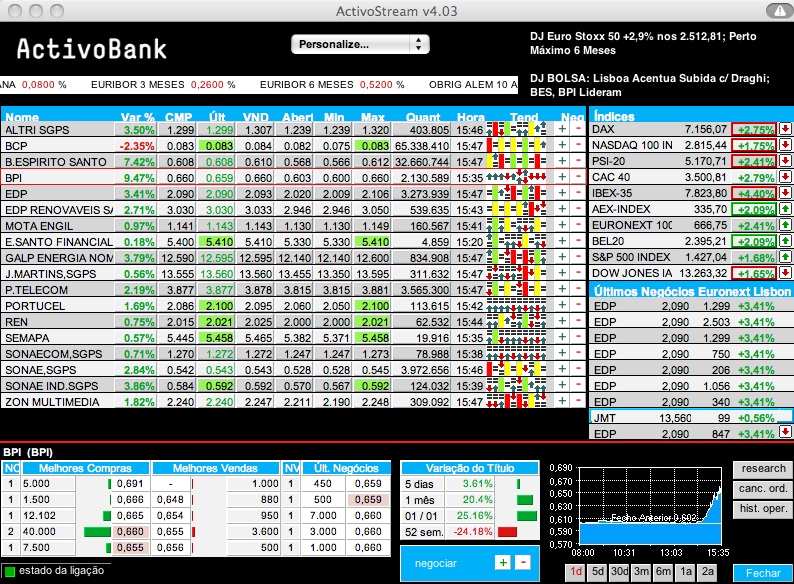794x584 pixels.
Task: Click the plus icon for B.ESPIRITO SANTO
Action: point(562,161)
